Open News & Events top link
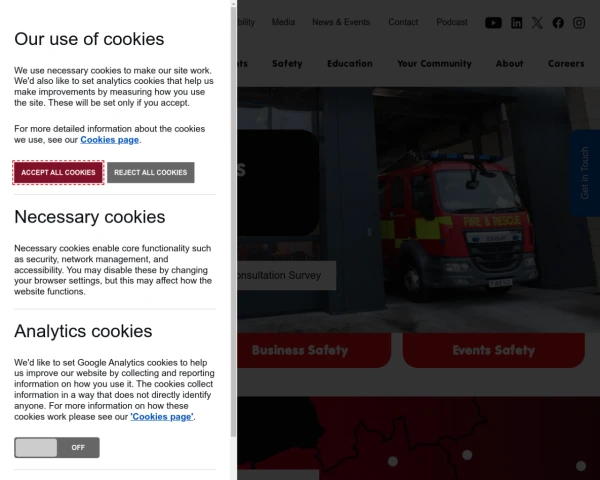 [341, 22]
